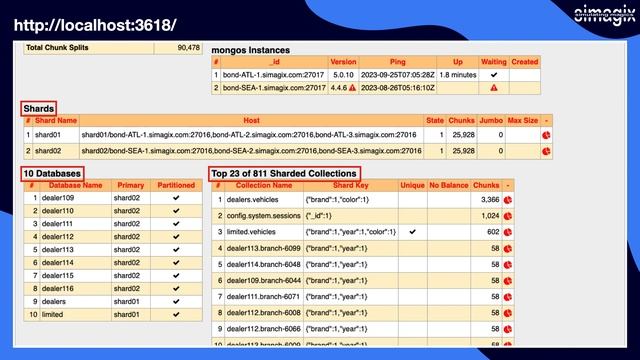
Task: Click bond-ATL-1.simagix.com:27017 instance id
Action: [273, 75]
